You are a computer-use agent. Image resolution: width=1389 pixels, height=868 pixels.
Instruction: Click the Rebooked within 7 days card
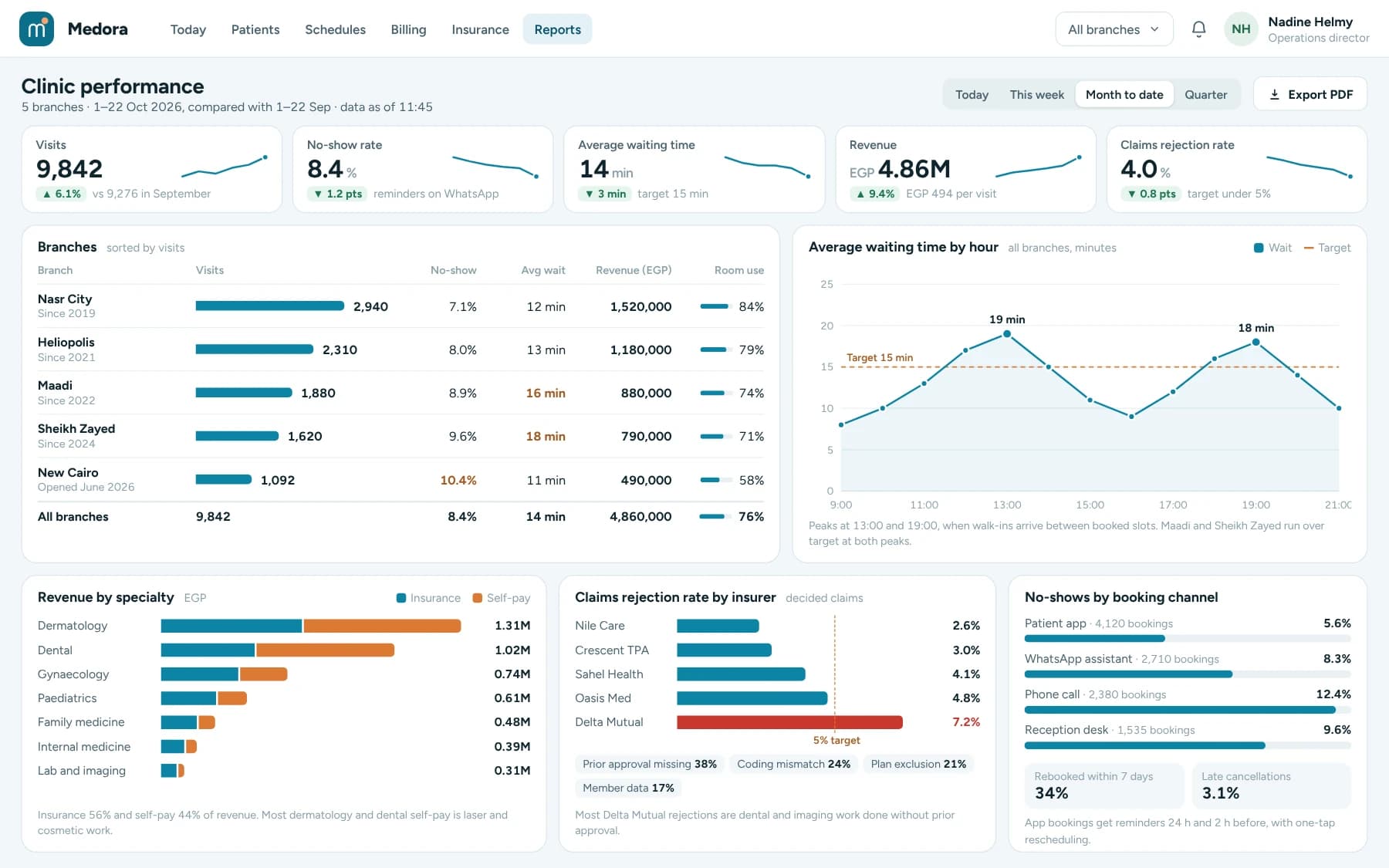click(1104, 785)
